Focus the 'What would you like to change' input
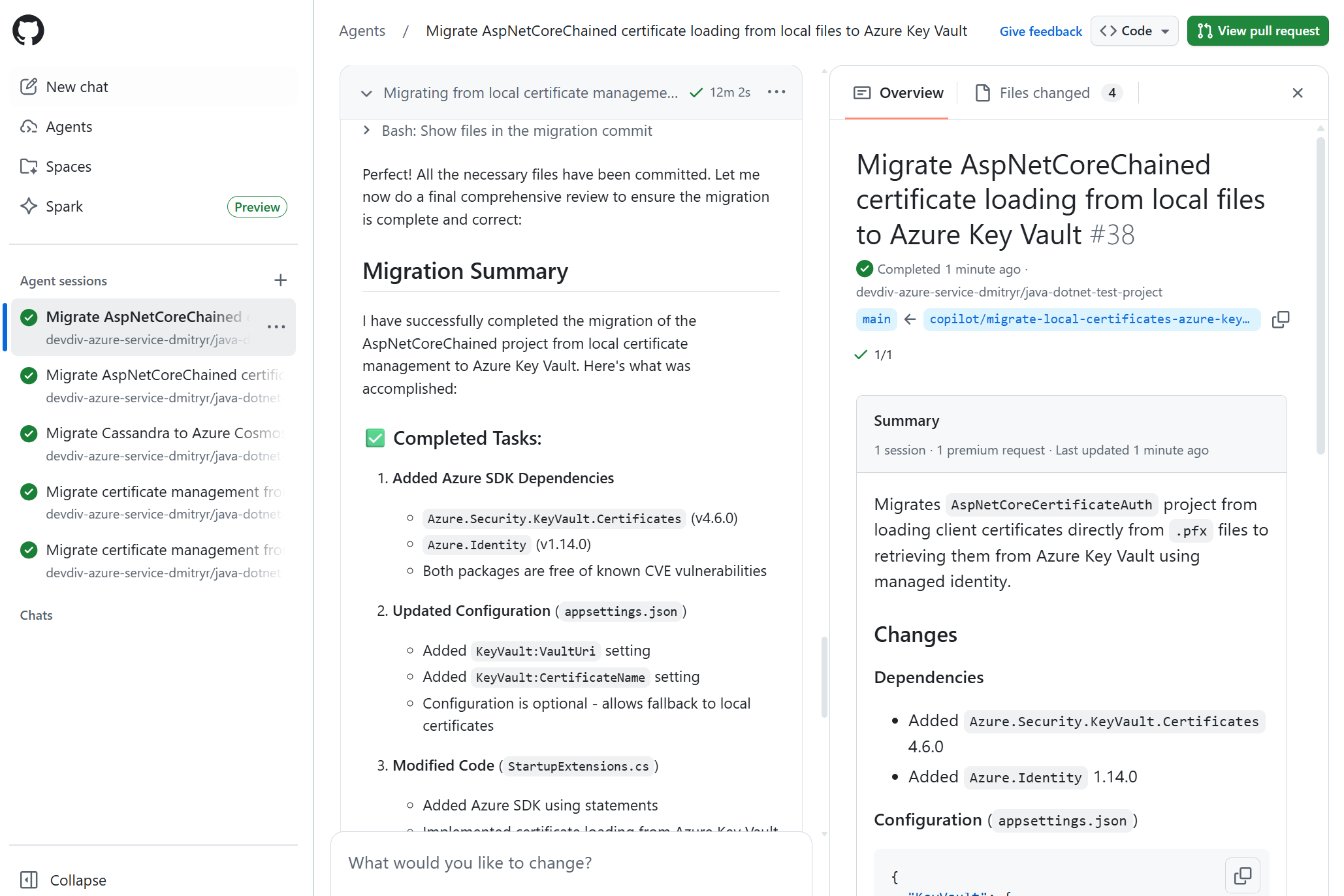 (x=571, y=863)
